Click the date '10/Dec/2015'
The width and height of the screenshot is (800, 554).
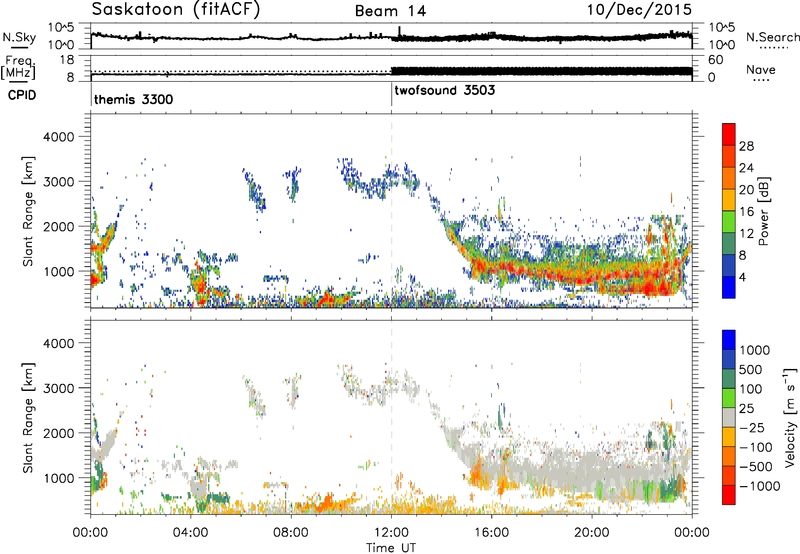click(639, 9)
